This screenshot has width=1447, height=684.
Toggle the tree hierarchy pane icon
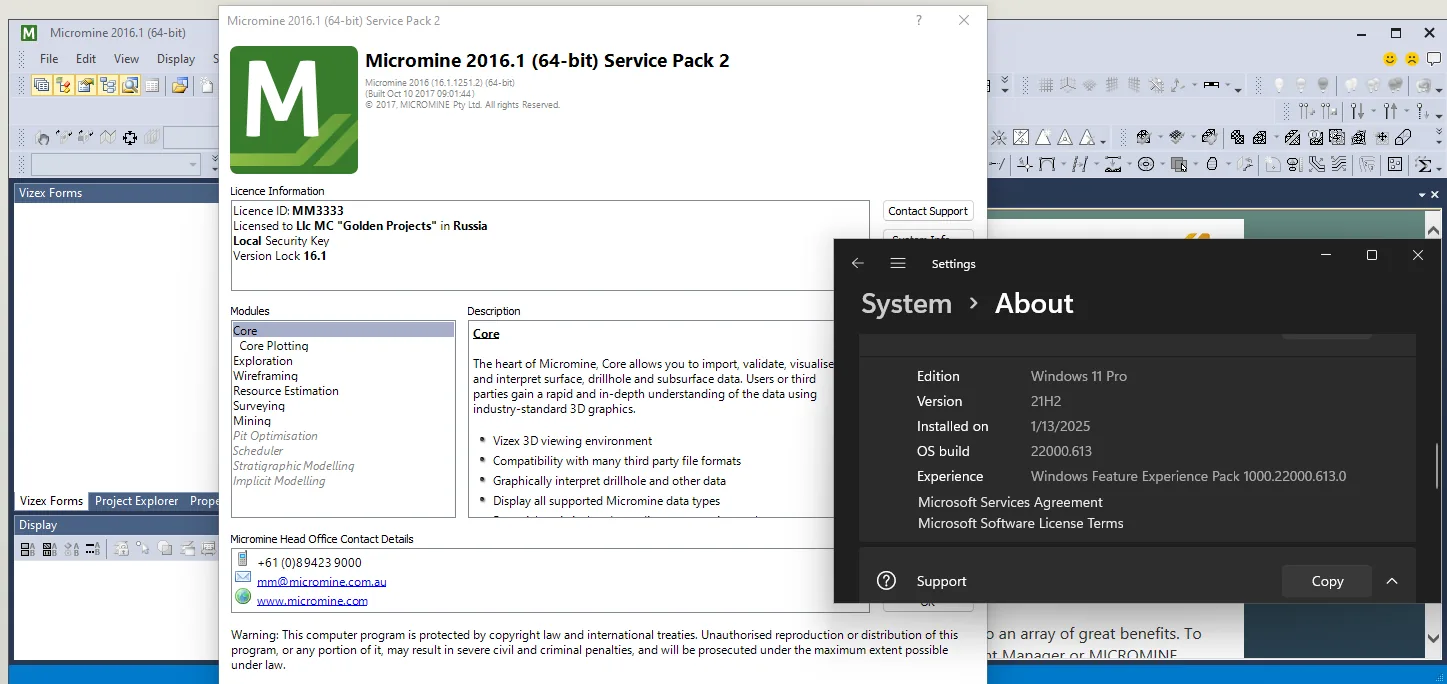108,85
